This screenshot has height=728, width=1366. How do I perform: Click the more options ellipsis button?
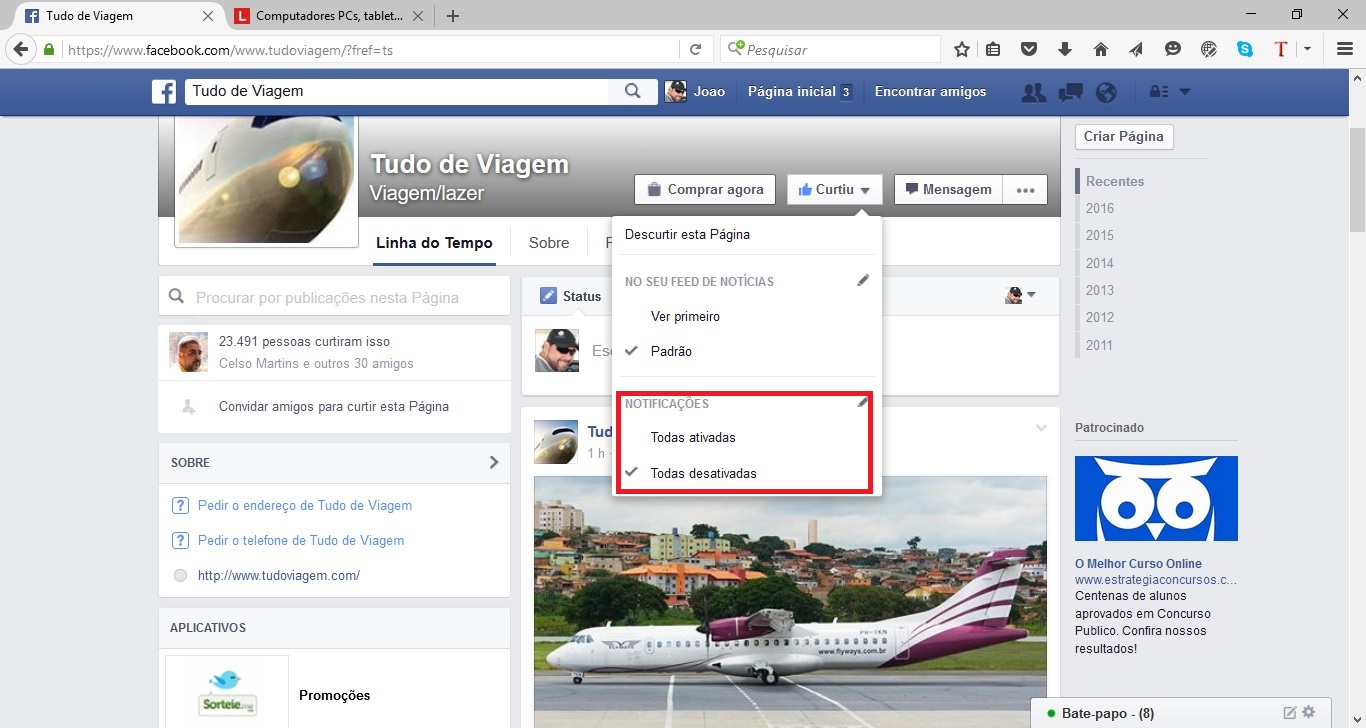[1025, 189]
